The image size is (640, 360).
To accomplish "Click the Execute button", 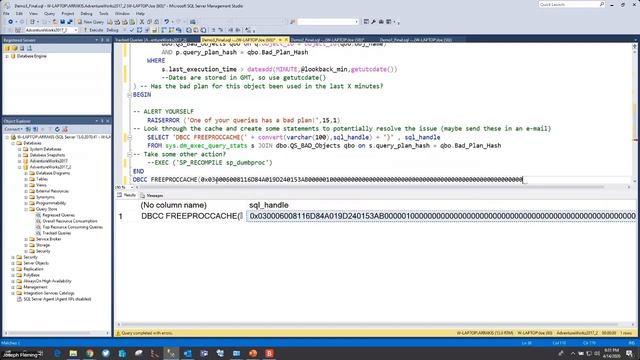I will point(93,30).
